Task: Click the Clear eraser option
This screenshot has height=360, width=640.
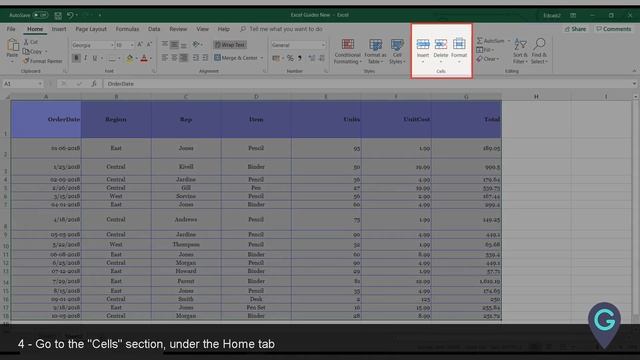Action: point(487,59)
